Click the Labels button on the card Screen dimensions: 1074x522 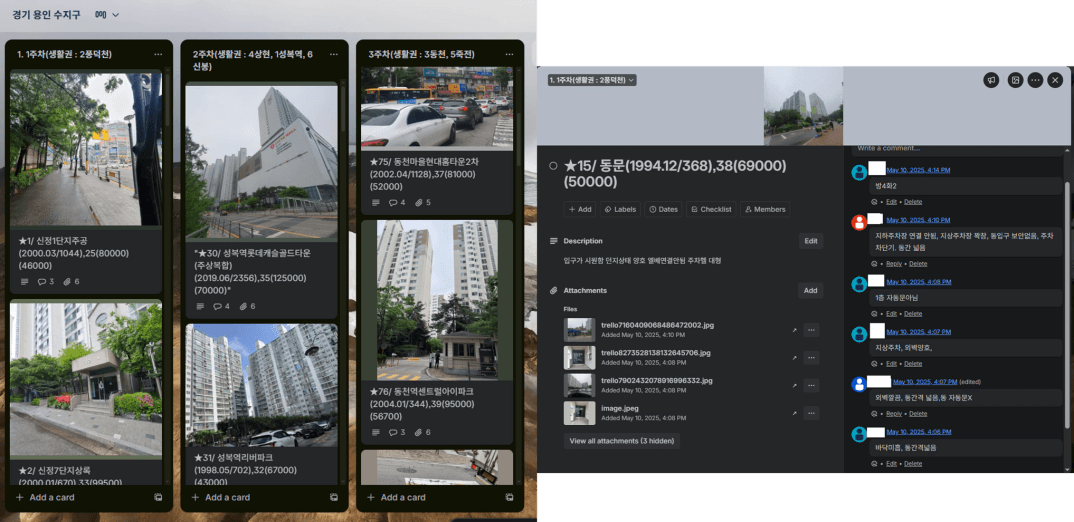620,209
